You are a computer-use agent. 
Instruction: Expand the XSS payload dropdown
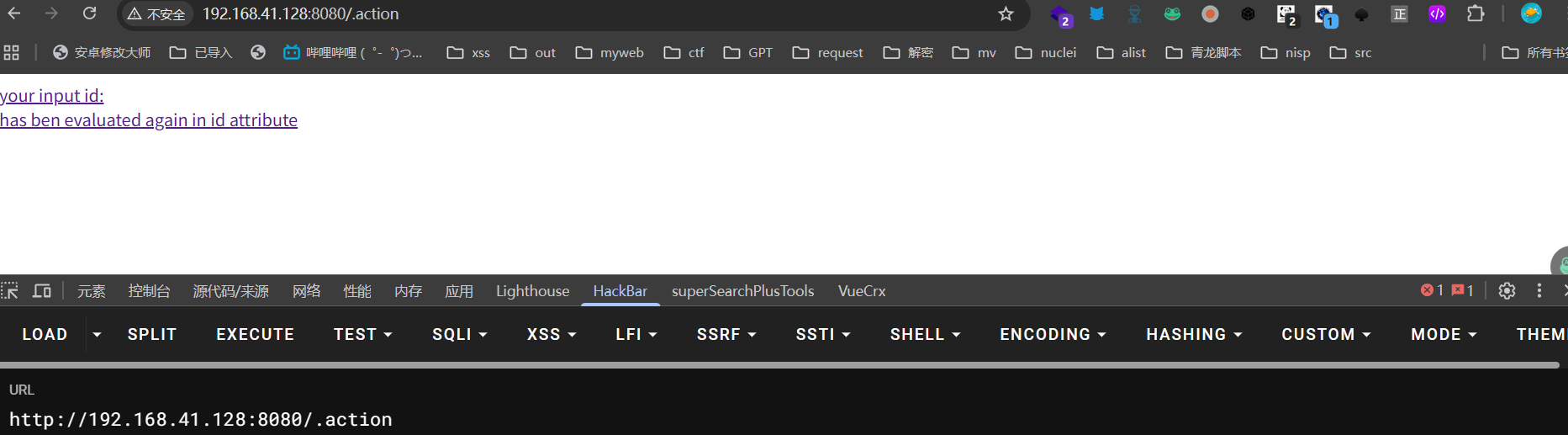(551, 334)
